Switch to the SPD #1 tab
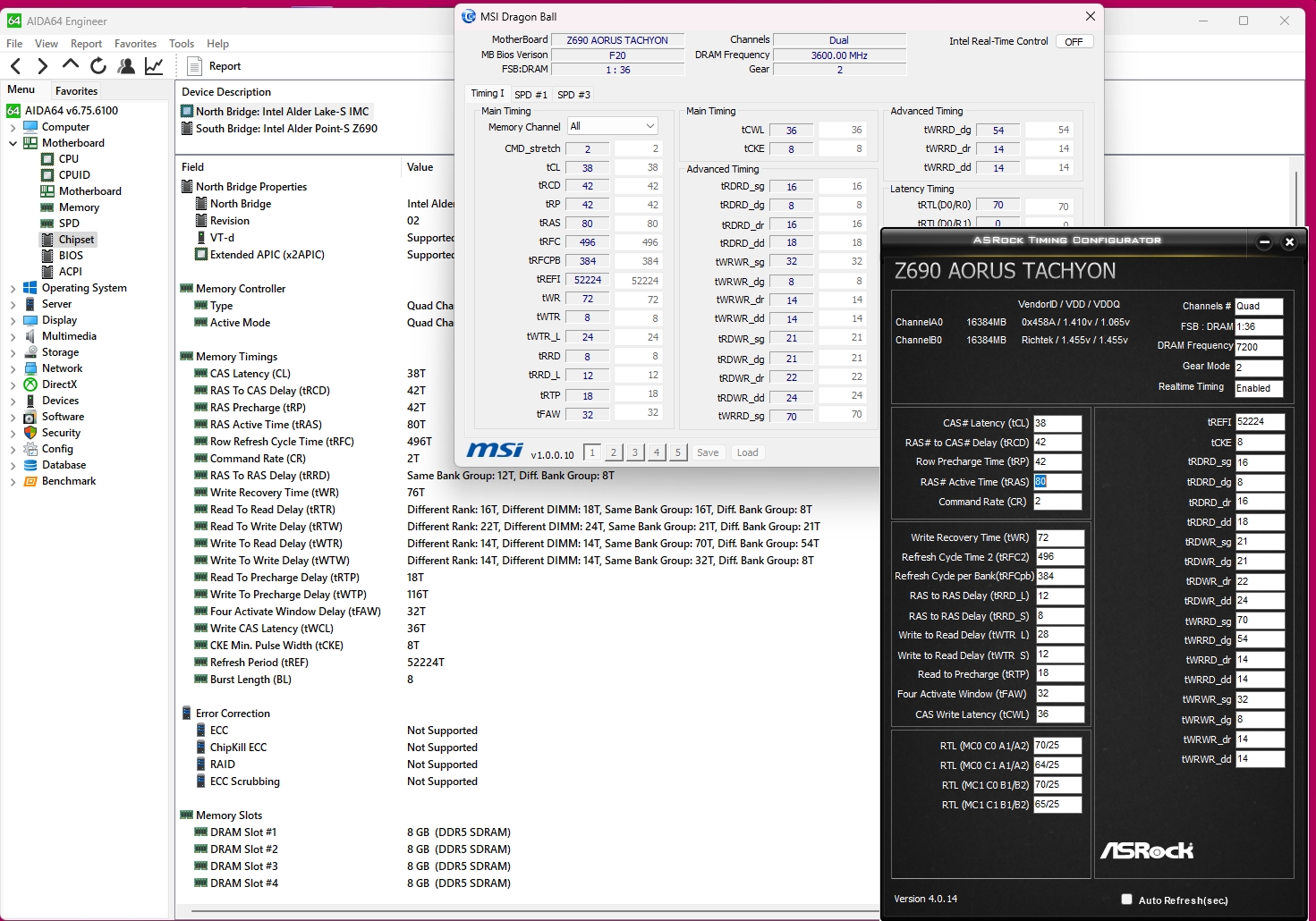Viewport: 1316px width, 921px height. (531, 95)
